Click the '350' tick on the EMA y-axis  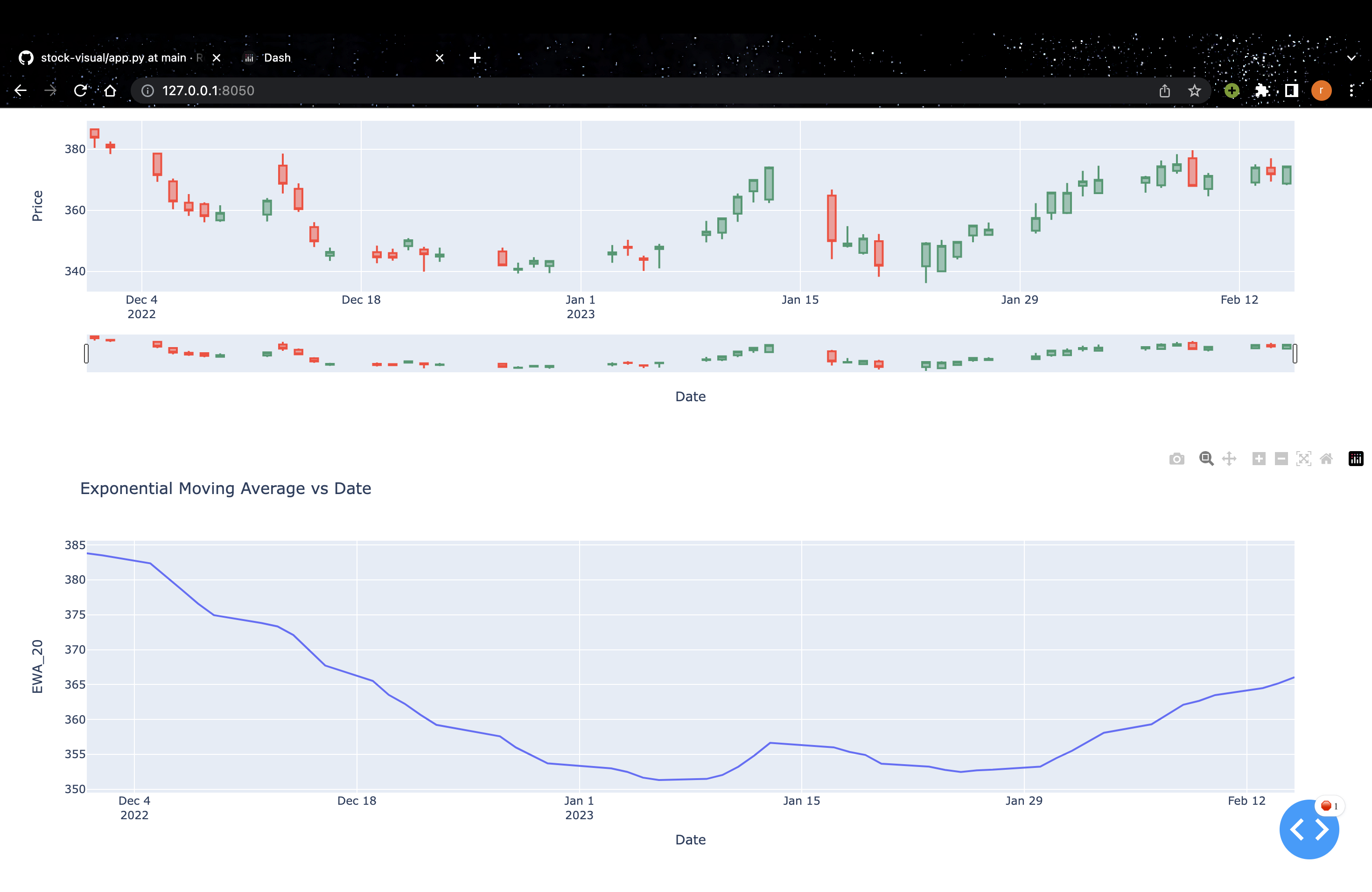click(75, 789)
